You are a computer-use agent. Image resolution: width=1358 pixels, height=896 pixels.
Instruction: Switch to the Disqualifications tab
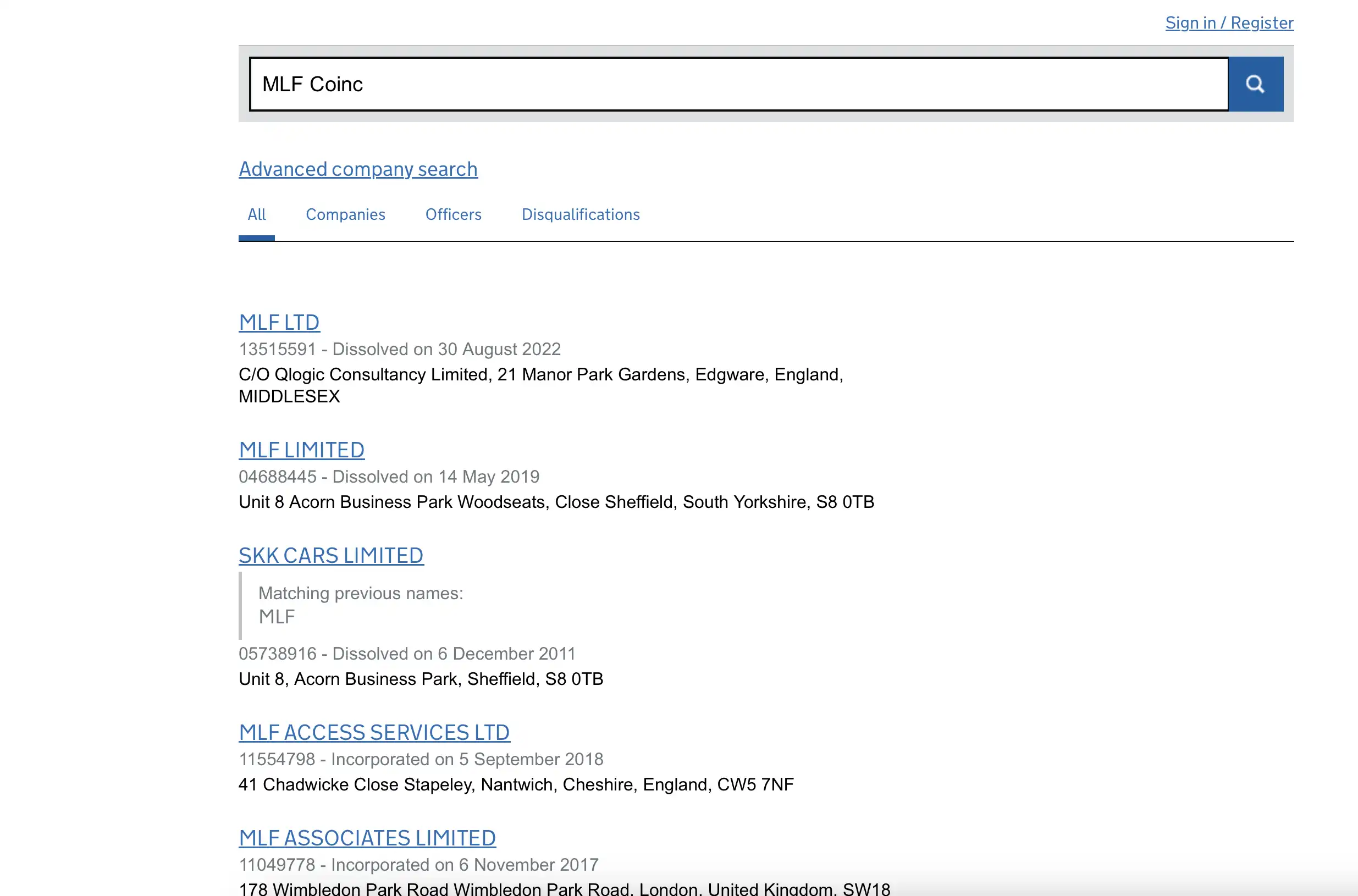581,214
